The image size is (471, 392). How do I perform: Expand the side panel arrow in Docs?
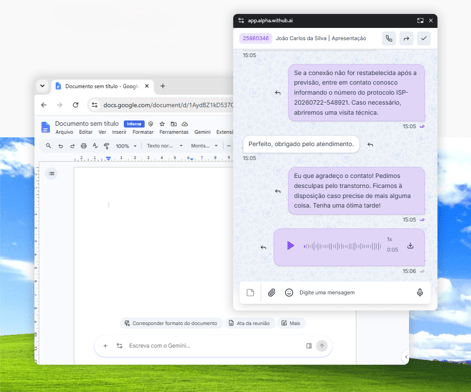[x=405, y=357]
